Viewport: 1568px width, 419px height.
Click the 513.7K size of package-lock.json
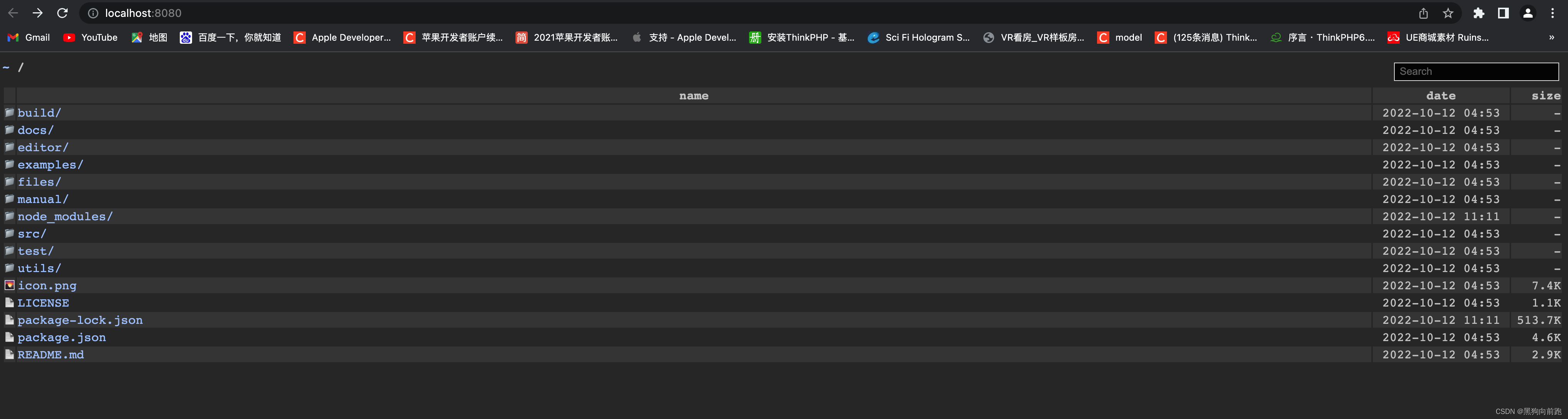point(1539,320)
